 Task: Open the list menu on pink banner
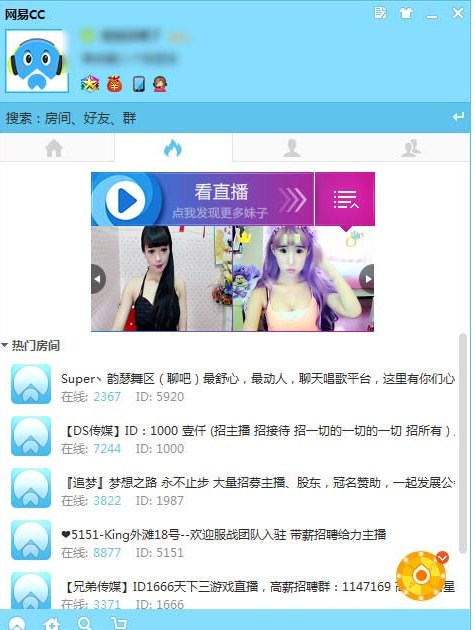(x=345, y=199)
